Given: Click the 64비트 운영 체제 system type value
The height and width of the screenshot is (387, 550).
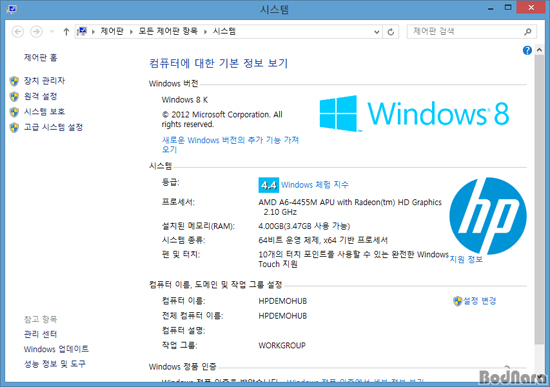Looking at the screenshot, I should pos(323,240).
